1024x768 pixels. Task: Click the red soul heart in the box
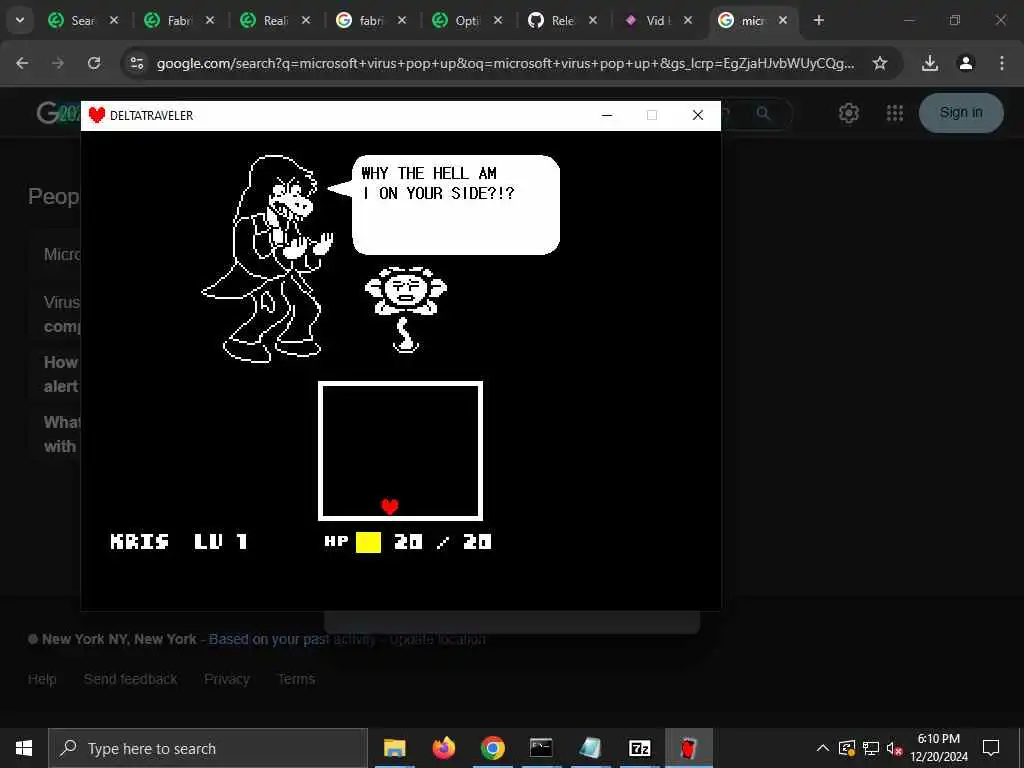pyautogui.click(x=390, y=506)
